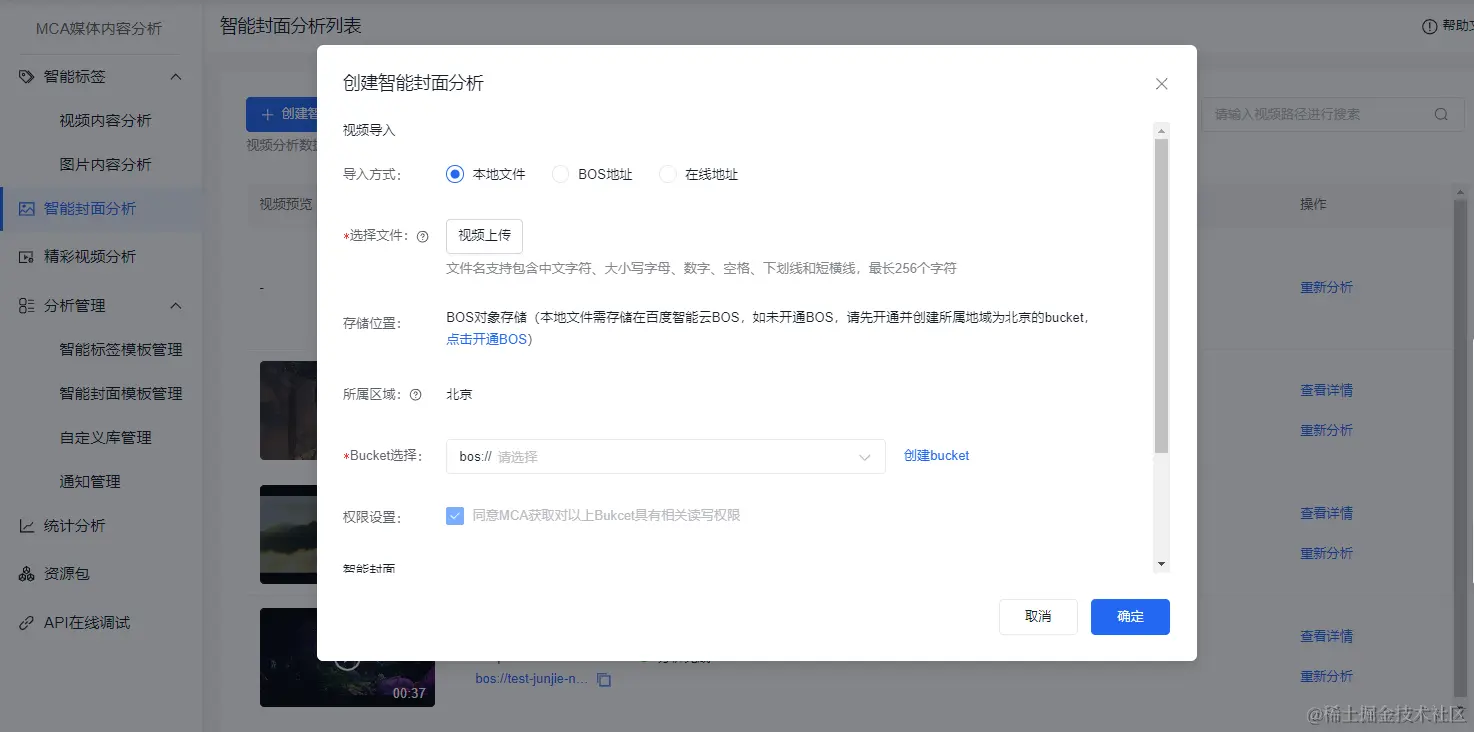Click the dialog scrollbar's up arrow
The height and width of the screenshot is (732, 1474).
tap(1161, 130)
